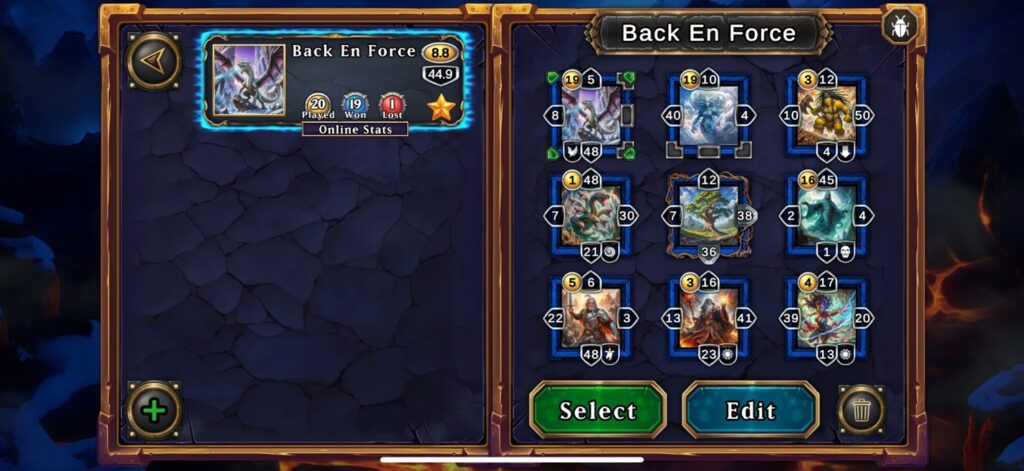Click the back arrow button
The image size is (1024, 471).
[154, 61]
